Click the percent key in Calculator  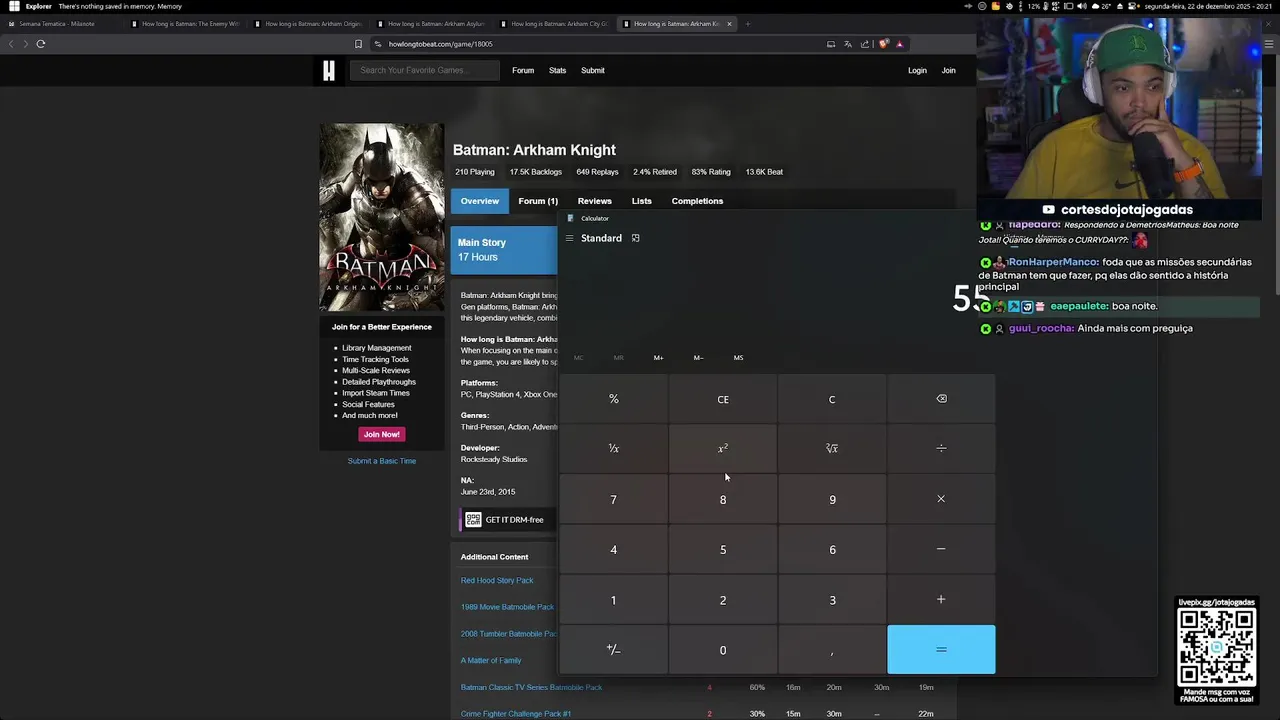coord(614,399)
